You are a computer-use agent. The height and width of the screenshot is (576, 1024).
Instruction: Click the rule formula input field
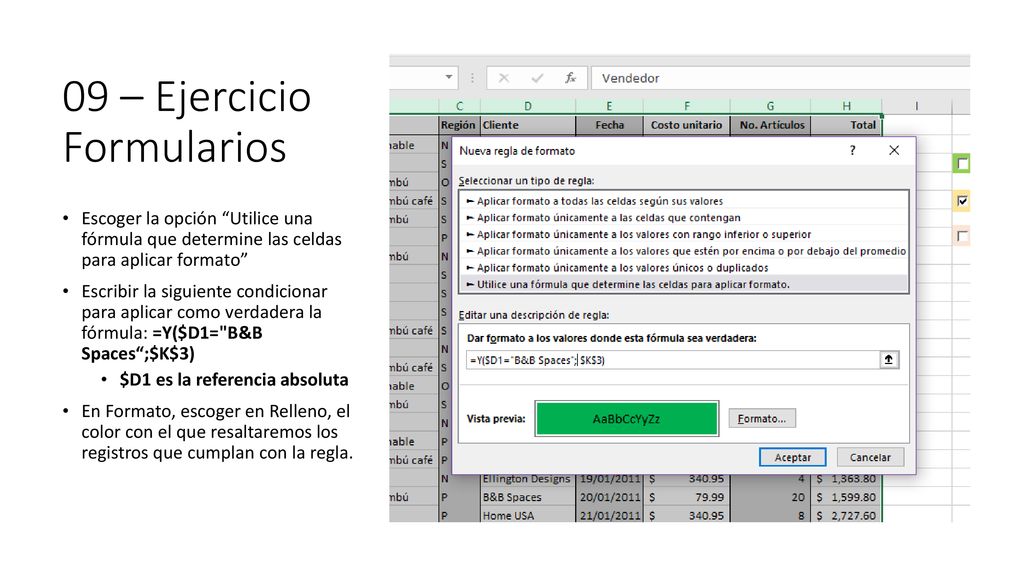tap(673, 360)
